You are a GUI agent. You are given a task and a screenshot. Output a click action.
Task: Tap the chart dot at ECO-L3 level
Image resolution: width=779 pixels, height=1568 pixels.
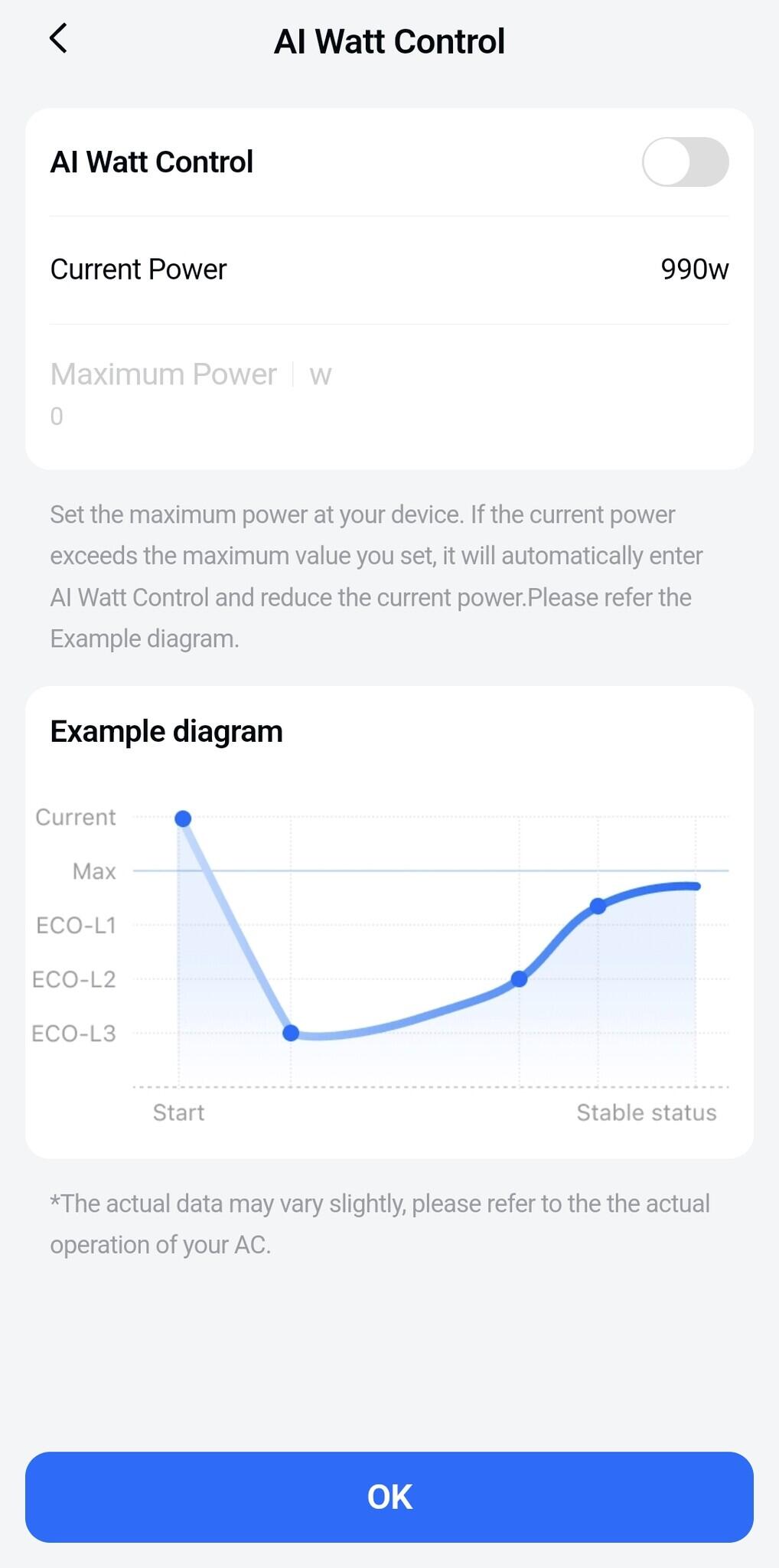[291, 1033]
